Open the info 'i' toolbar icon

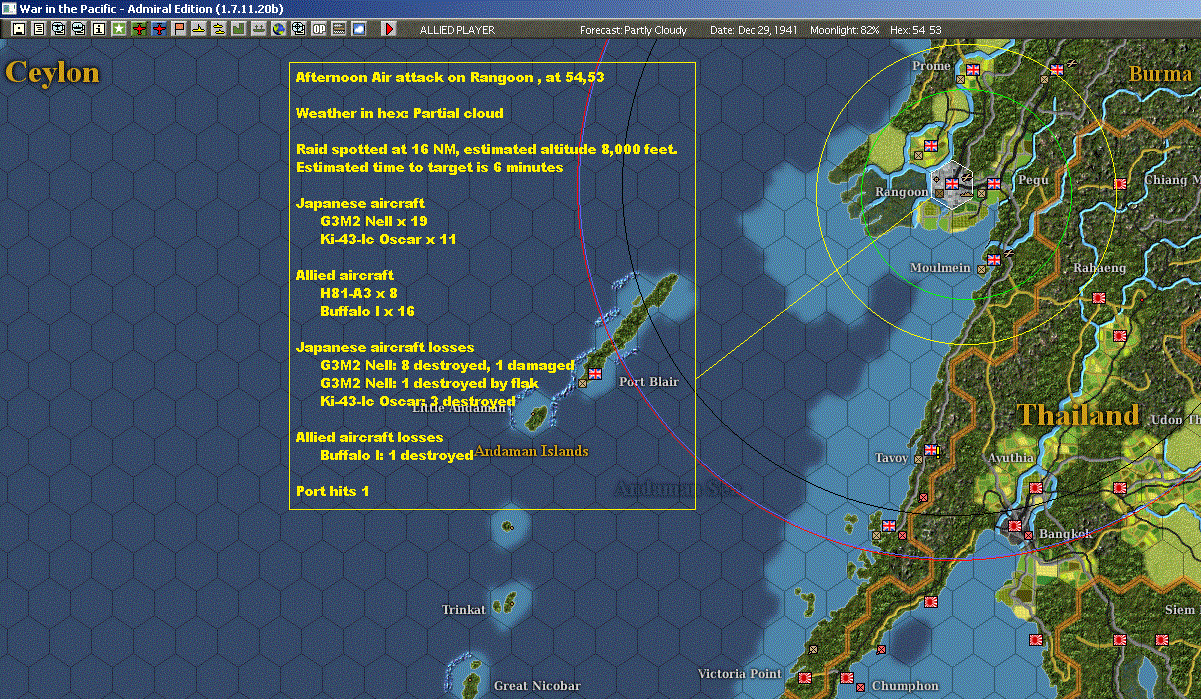(x=98, y=29)
